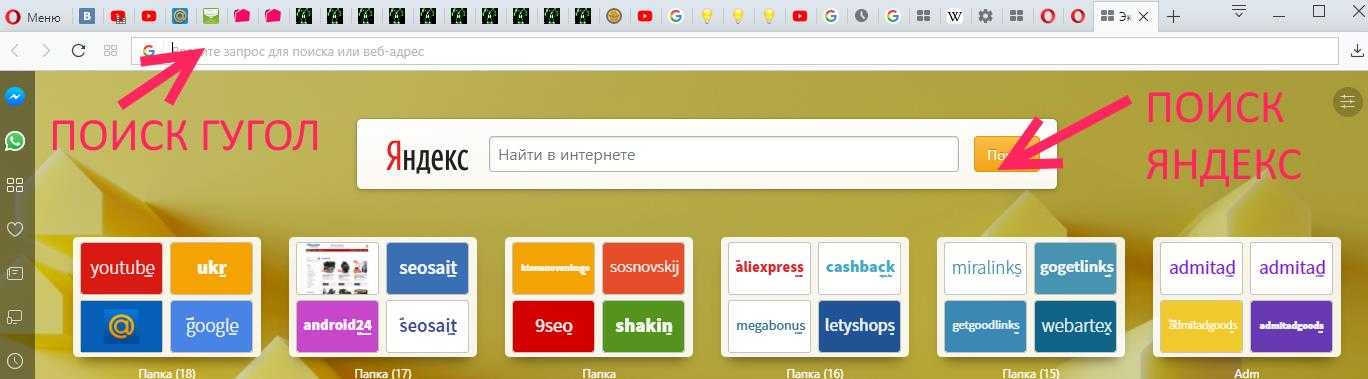1368x379 pixels.
Task: Click the Найти в интернете search field
Action: pos(723,155)
